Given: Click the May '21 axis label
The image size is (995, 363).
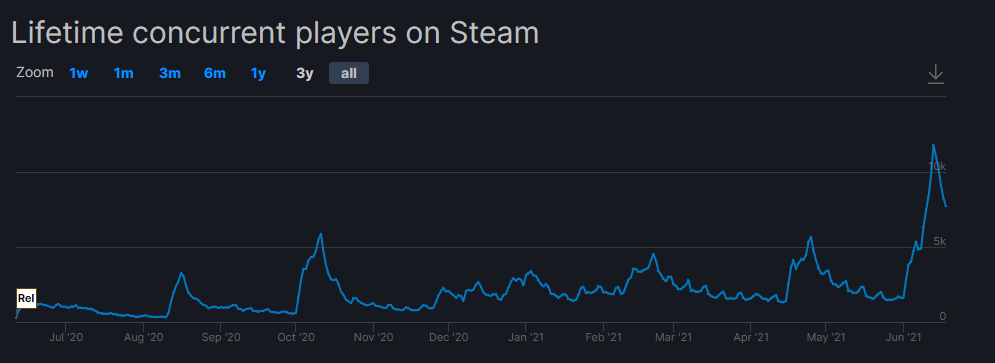Looking at the screenshot, I should pos(826,337).
